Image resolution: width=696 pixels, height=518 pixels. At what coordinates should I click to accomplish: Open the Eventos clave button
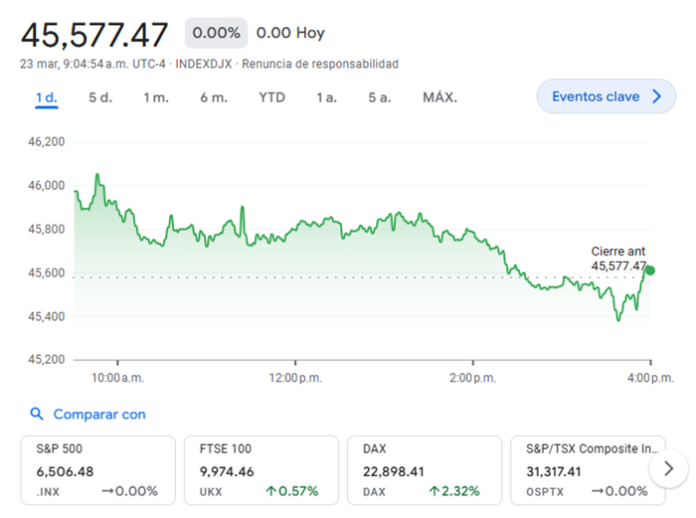(x=606, y=97)
